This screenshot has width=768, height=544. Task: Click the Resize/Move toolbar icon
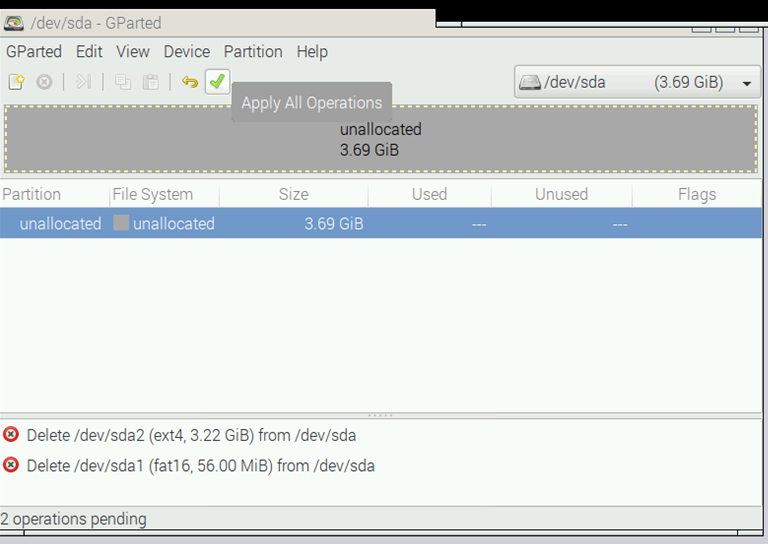pyautogui.click(x=83, y=82)
